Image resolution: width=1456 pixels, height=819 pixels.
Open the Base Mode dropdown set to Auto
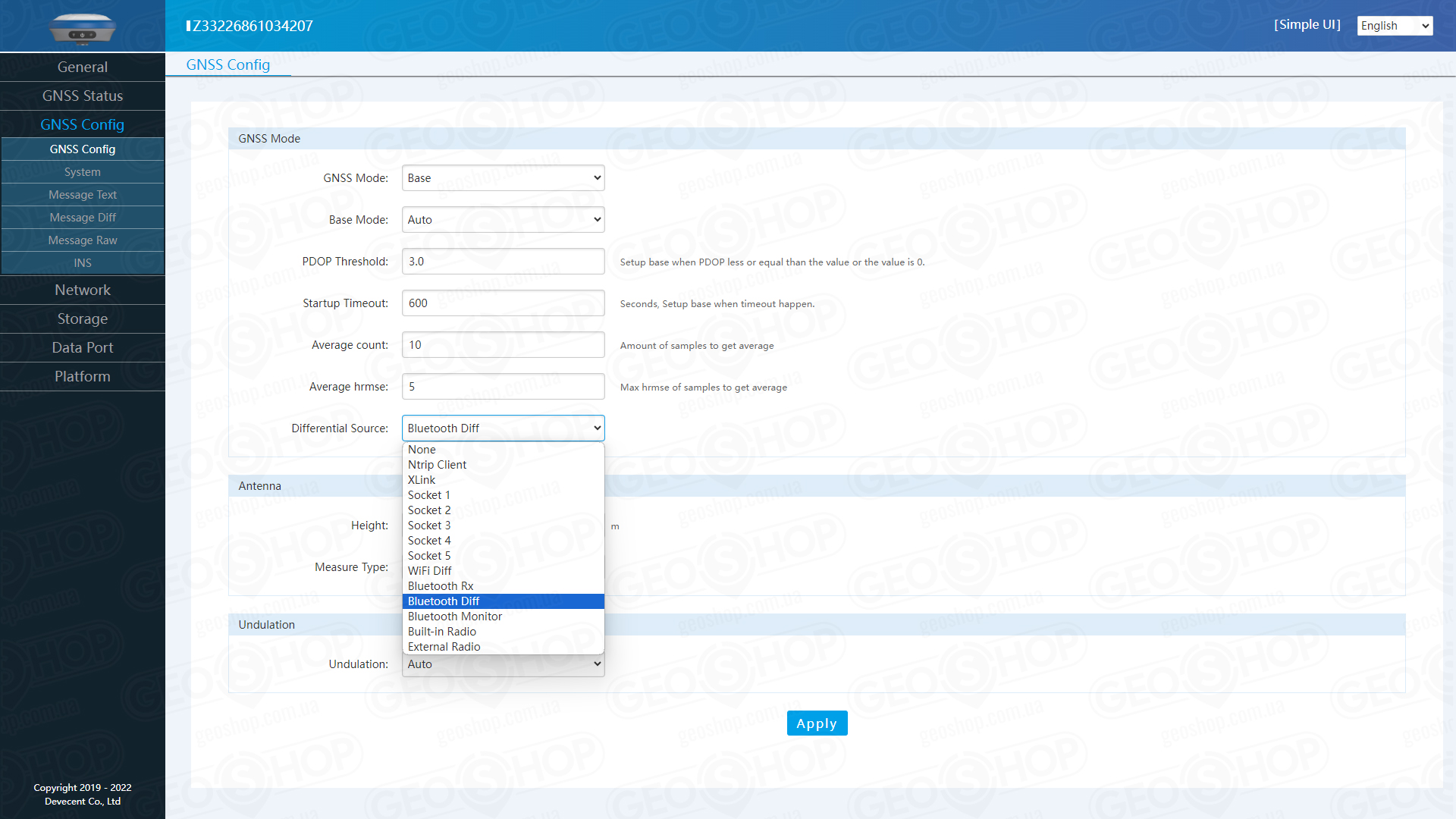pyautogui.click(x=503, y=220)
